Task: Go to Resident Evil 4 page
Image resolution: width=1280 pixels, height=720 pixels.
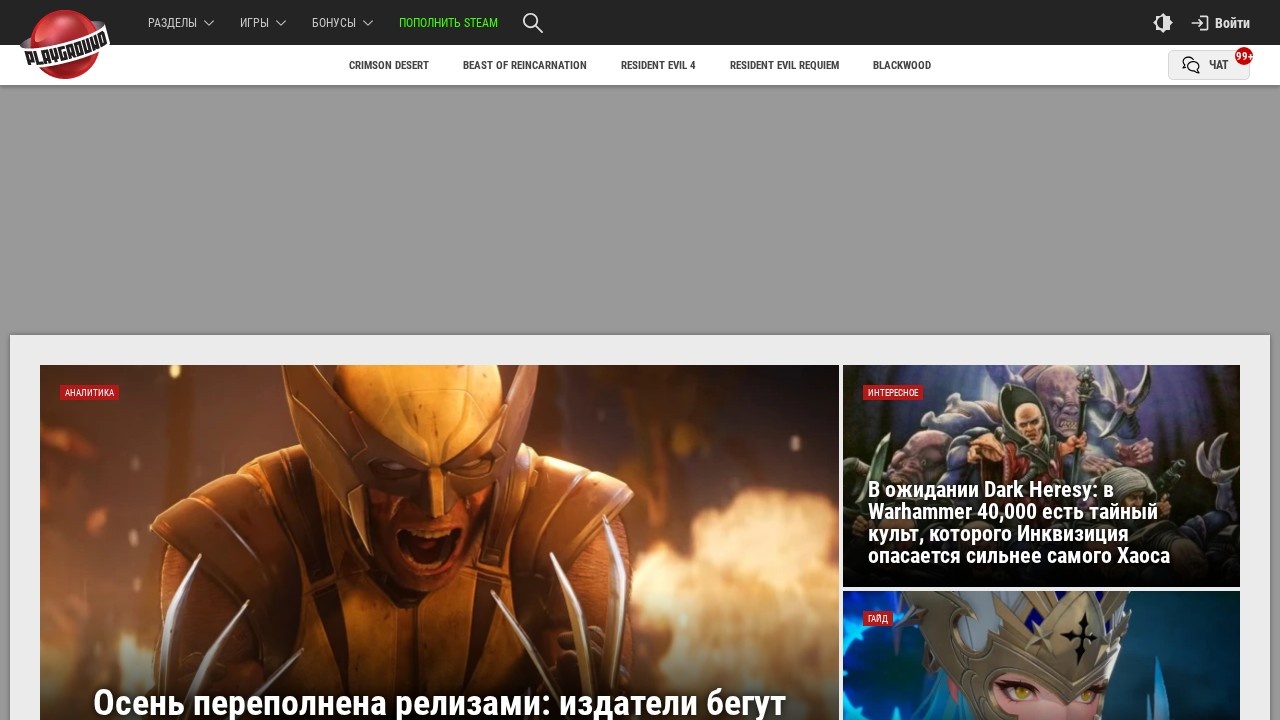Action: [658, 66]
